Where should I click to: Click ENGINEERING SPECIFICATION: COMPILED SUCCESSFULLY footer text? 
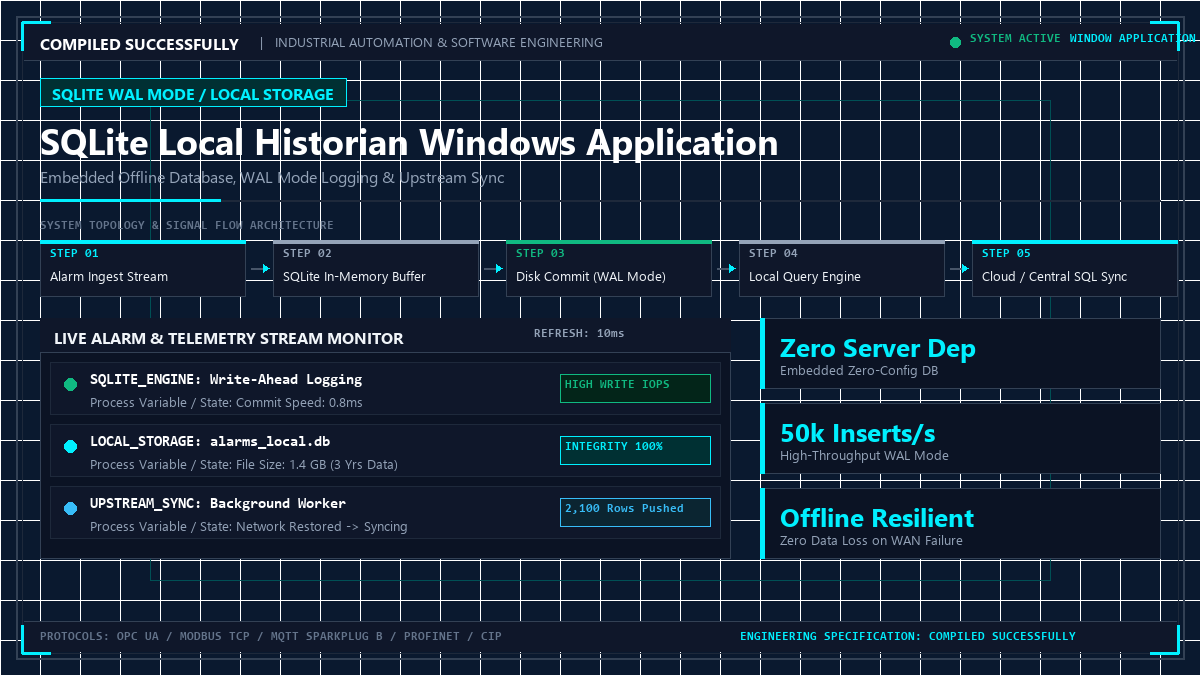pyautogui.click(x=908, y=636)
